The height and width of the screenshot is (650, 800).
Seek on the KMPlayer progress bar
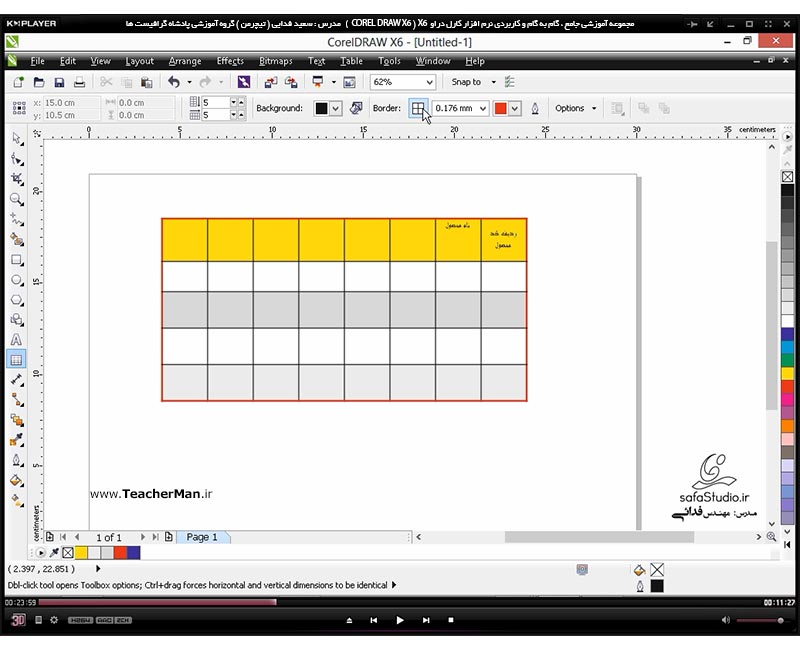point(398,603)
